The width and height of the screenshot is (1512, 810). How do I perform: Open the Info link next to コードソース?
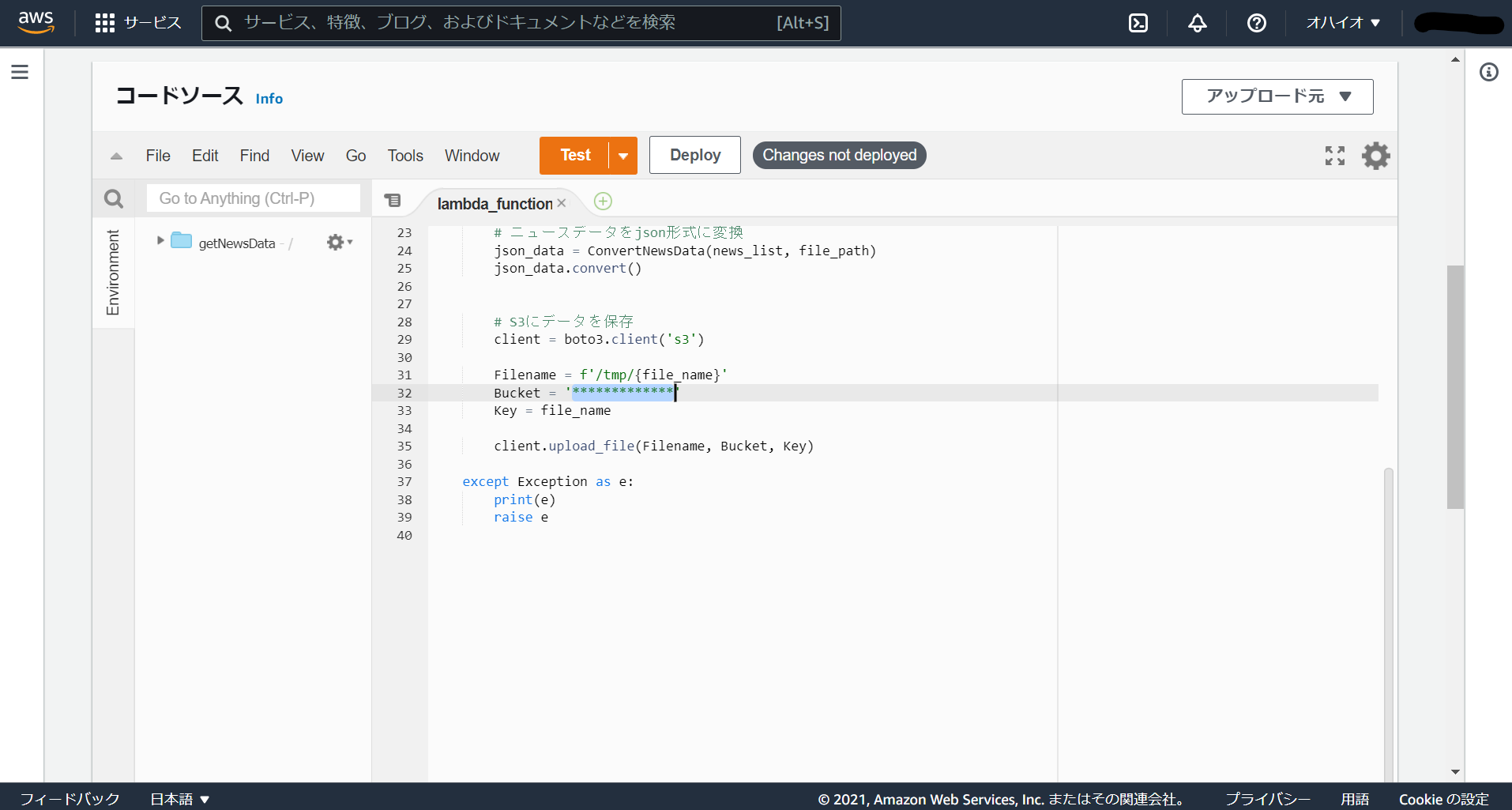[269, 98]
